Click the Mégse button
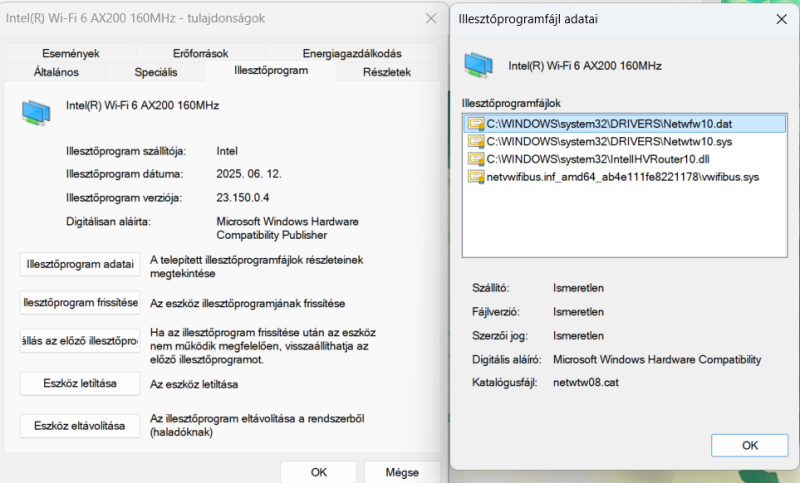800x483 pixels. (x=402, y=472)
